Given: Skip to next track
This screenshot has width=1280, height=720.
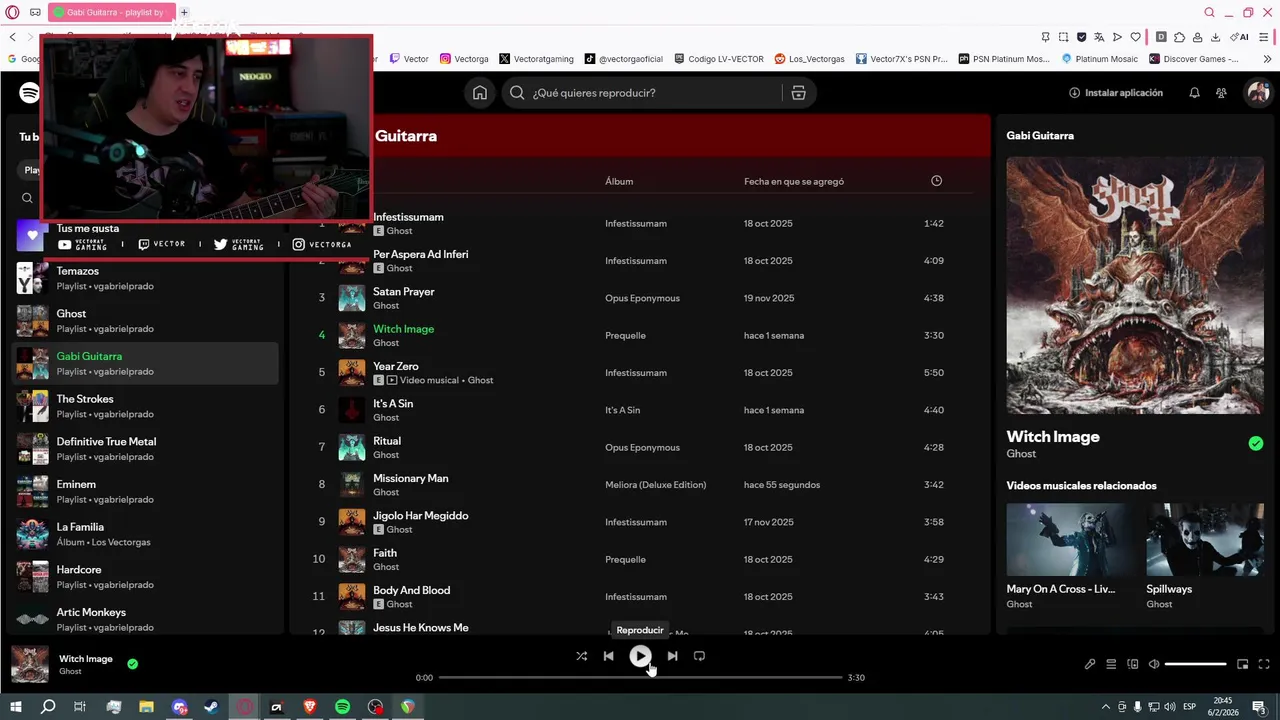Looking at the screenshot, I should tap(672, 656).
